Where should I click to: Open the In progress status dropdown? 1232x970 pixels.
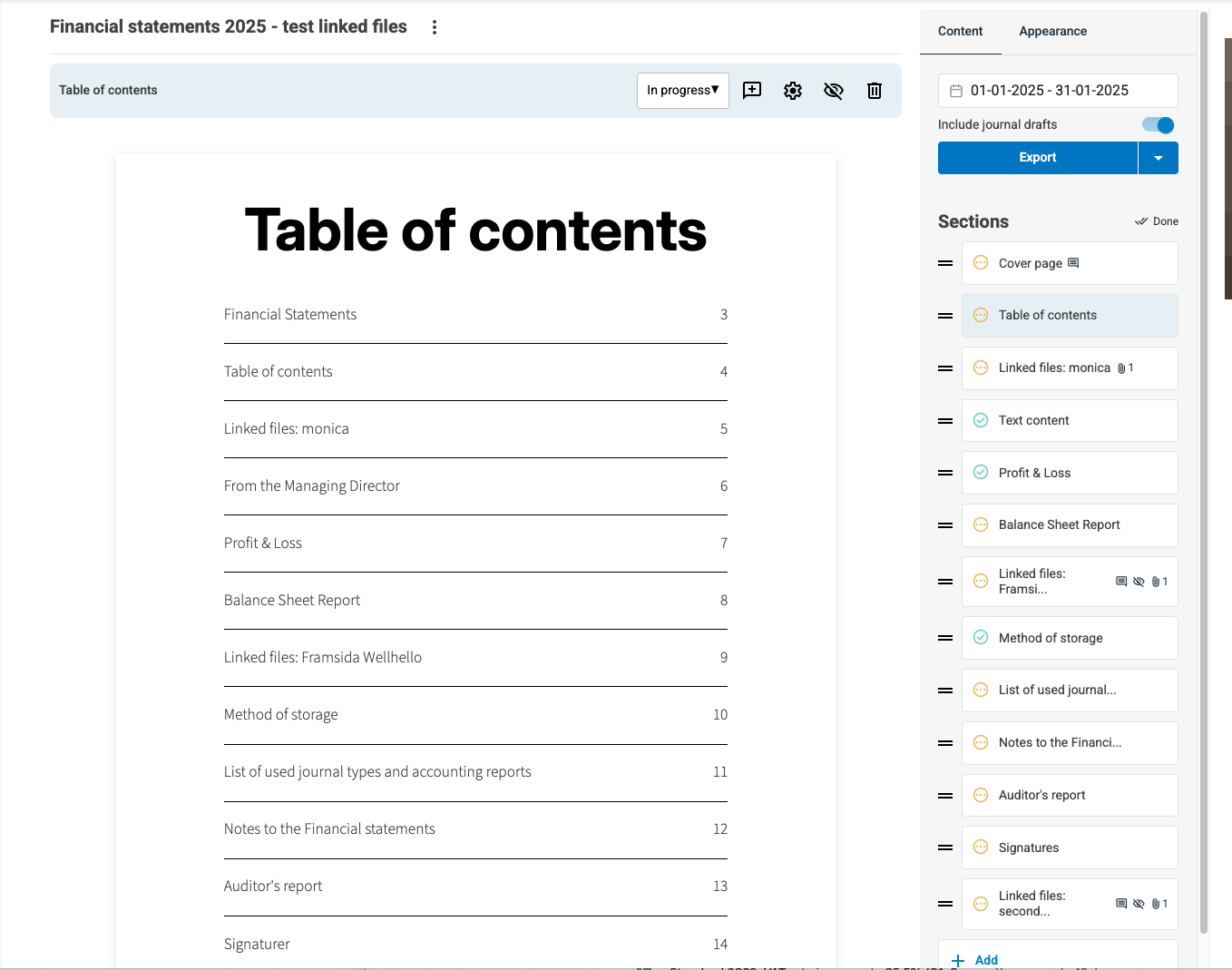tap(682, 90)
